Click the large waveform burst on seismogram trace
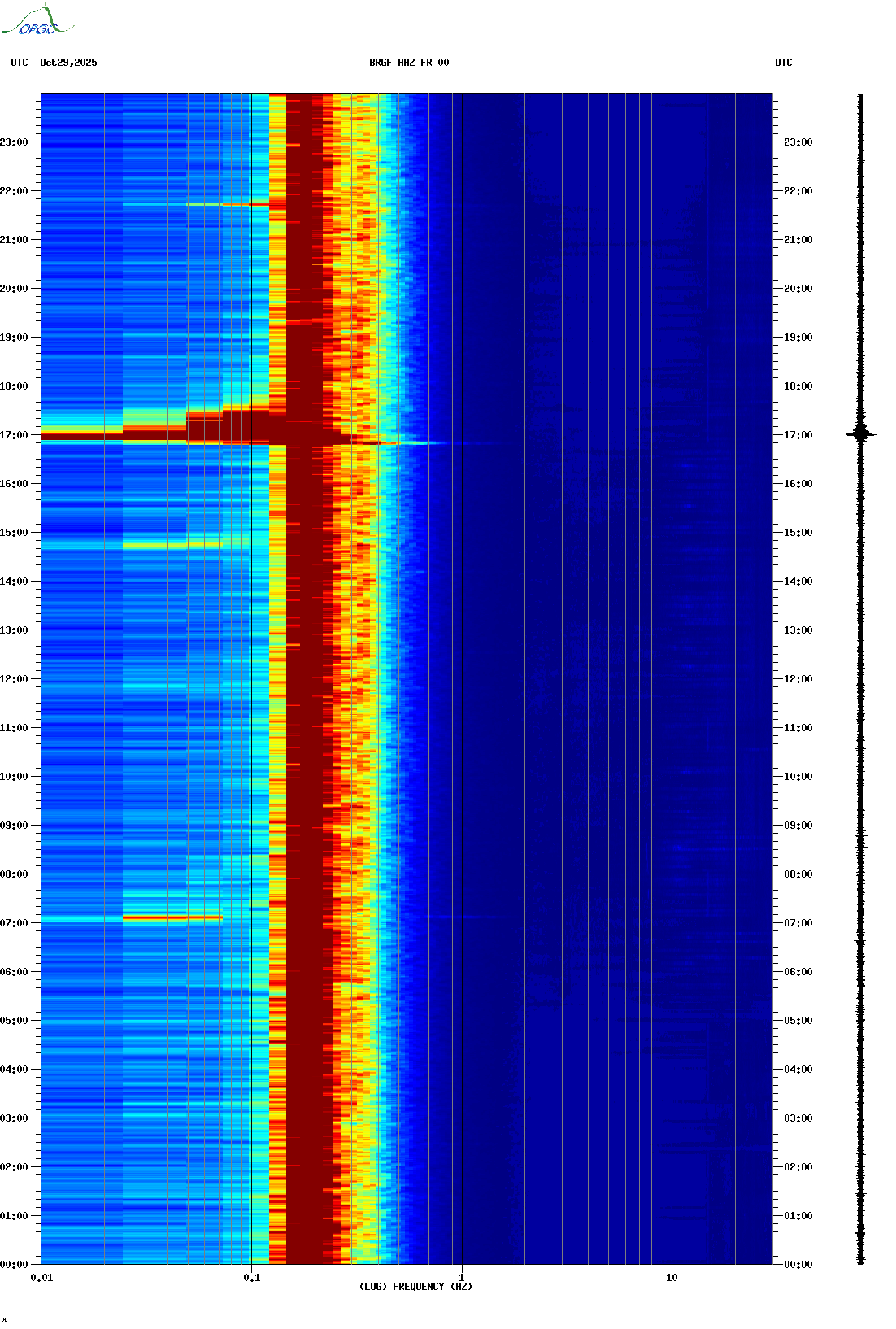The height and width of the screenshot is (1329, 896). pyautogui.click(x=861, y=434)
